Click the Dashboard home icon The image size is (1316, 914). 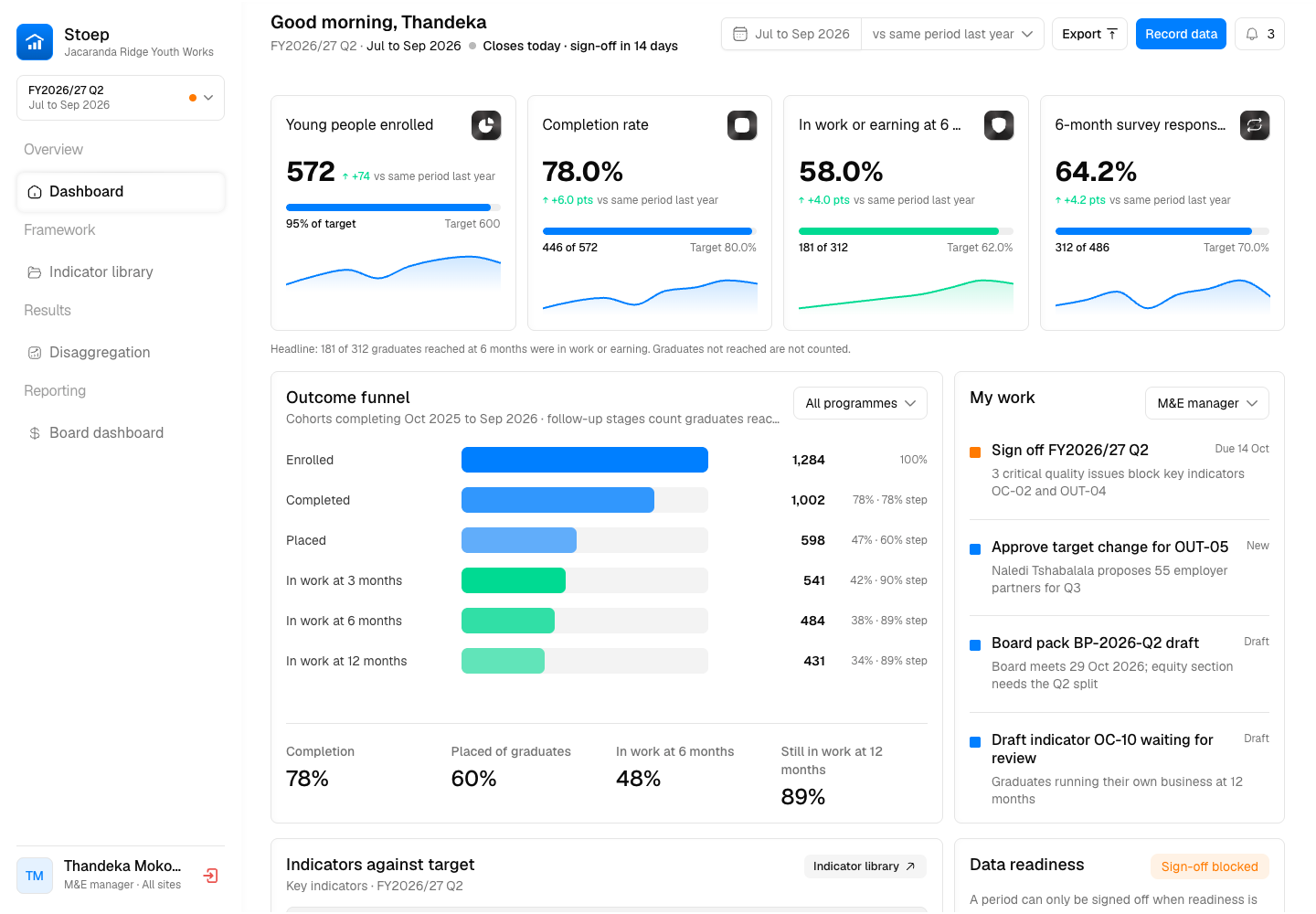[x=35, y=192]
